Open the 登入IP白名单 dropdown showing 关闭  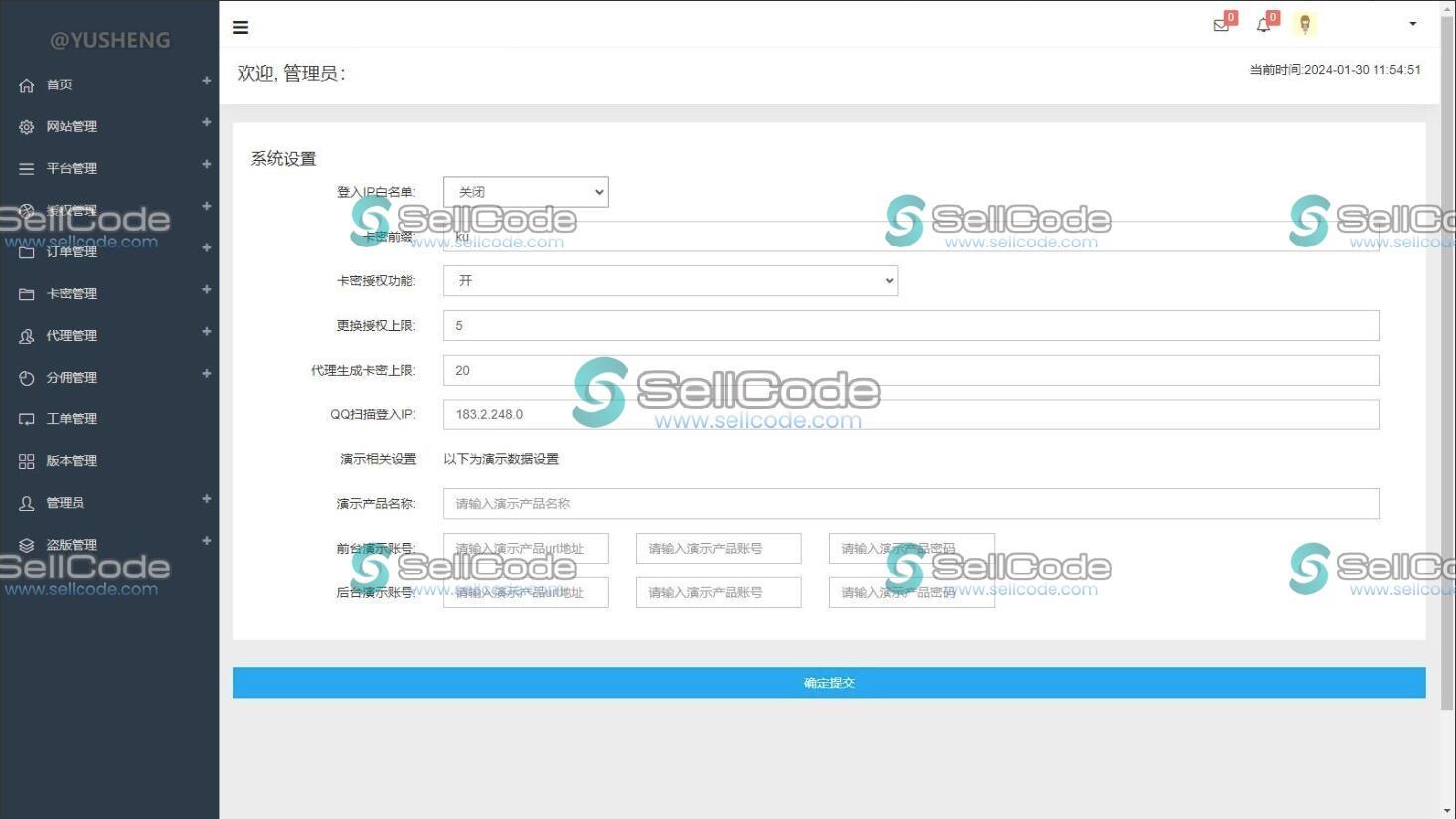point(526,192)
